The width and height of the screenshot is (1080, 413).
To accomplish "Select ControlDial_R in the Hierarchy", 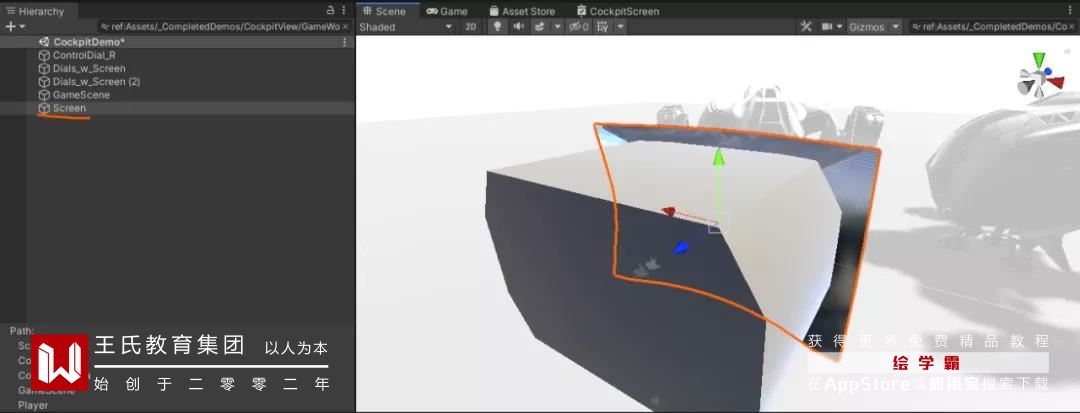I will pyautogui.click(x=84, y=55).
